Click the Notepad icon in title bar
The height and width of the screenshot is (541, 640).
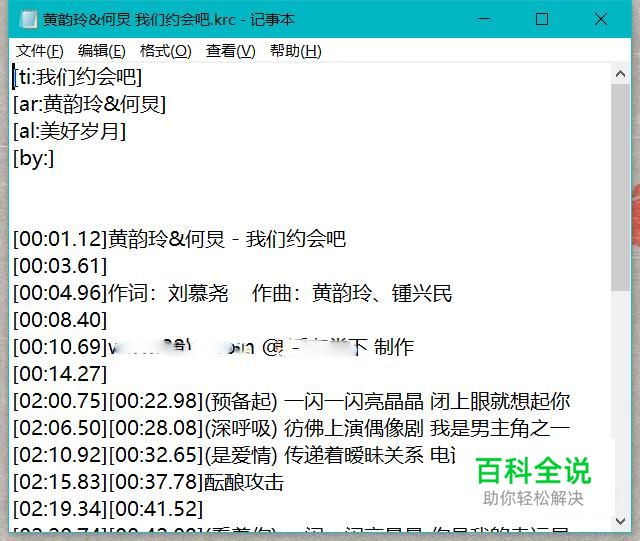(28, 19)
